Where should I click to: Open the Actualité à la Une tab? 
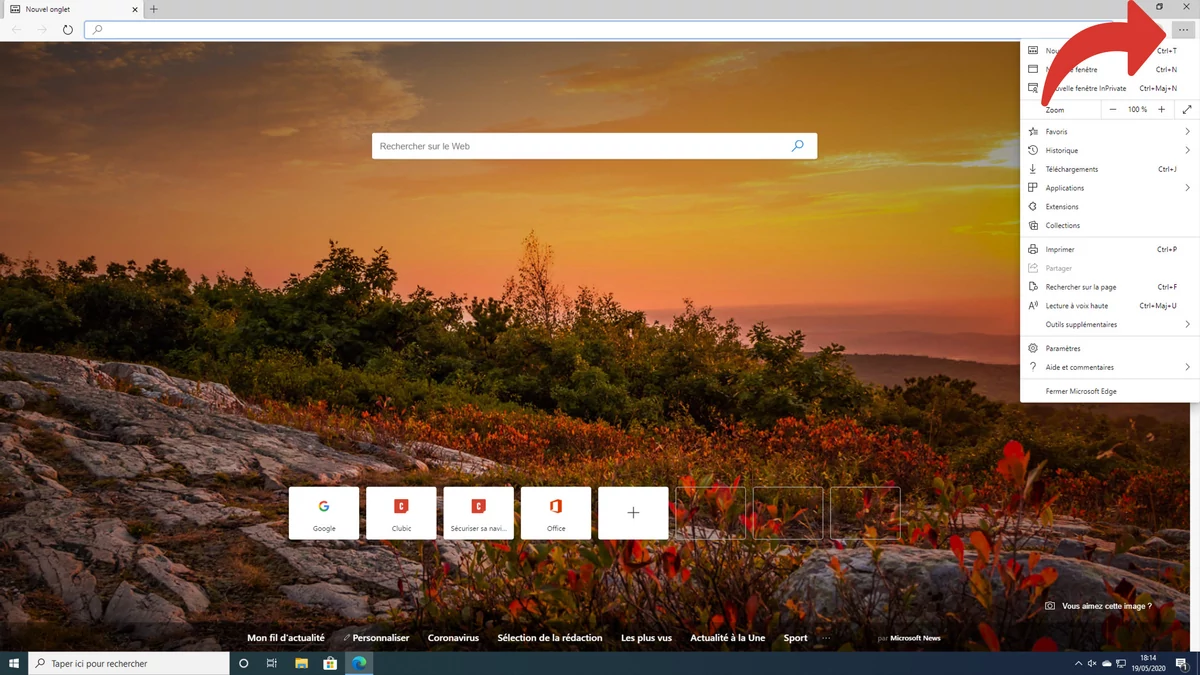pyautogui.click(x=728, y=638)
